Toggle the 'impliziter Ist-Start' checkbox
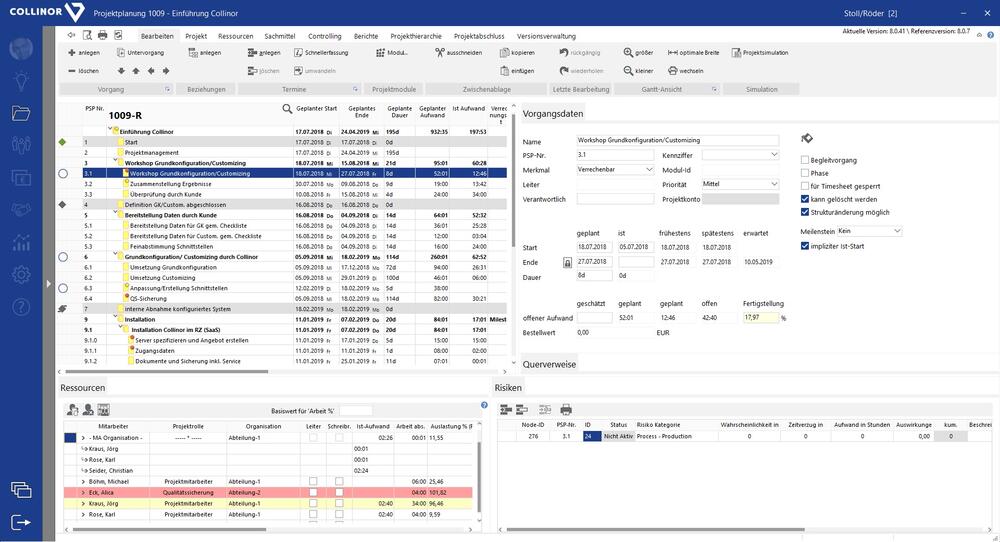 (x=805, y=245)
